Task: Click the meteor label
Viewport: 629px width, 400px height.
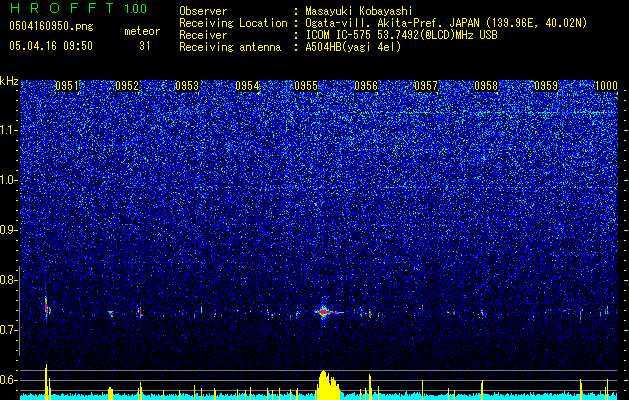Action: pyautogui.click(x=142, y=31)
